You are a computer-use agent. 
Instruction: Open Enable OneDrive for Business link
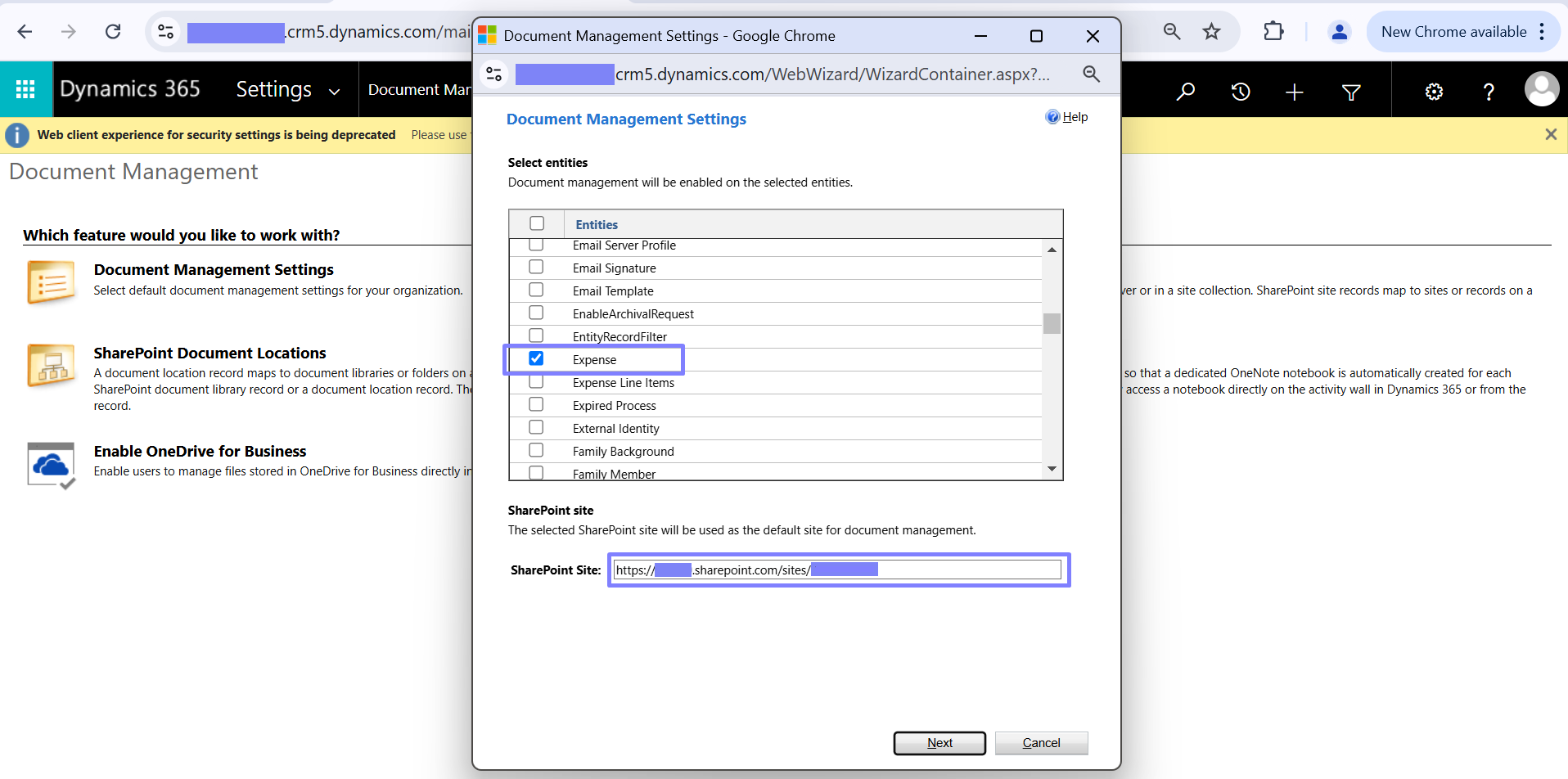point(200,451)
